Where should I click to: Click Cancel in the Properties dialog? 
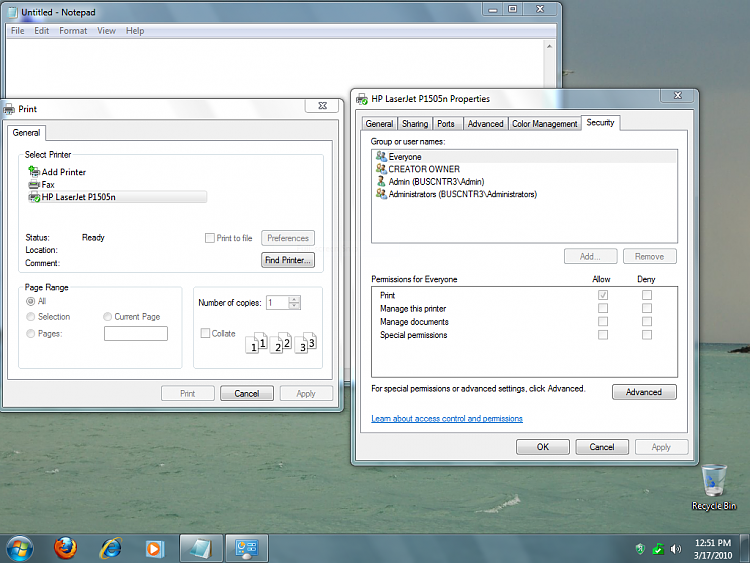[602, 447]
